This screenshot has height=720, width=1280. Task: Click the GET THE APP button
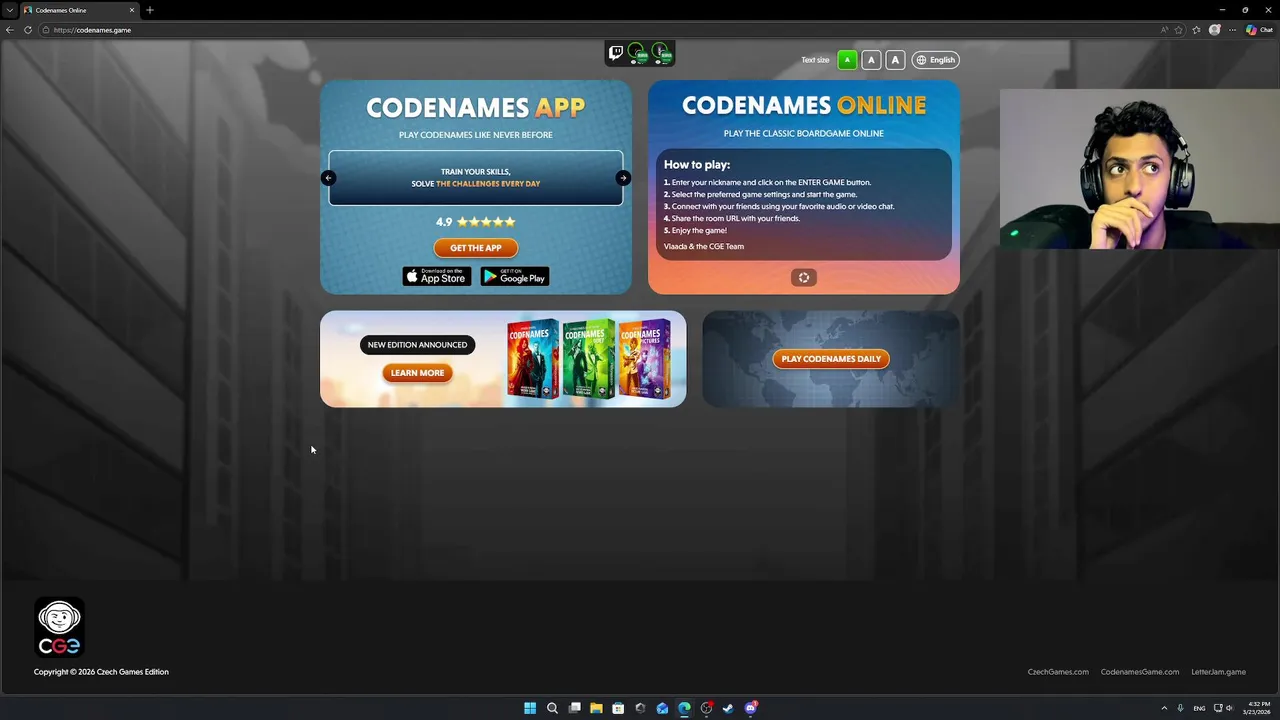(476, 248)
